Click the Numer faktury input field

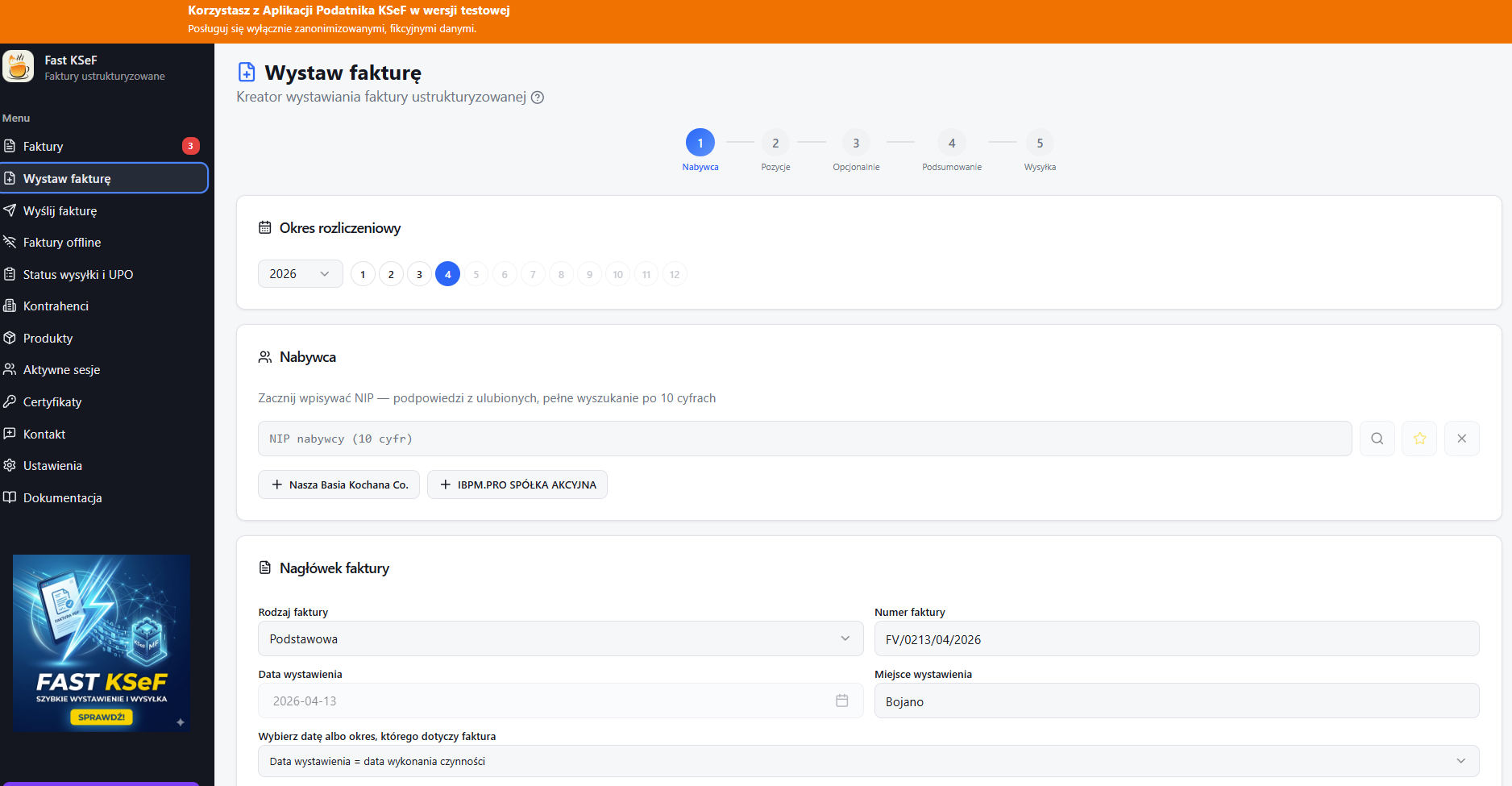pyautogui.click(x=1176, y=639)
